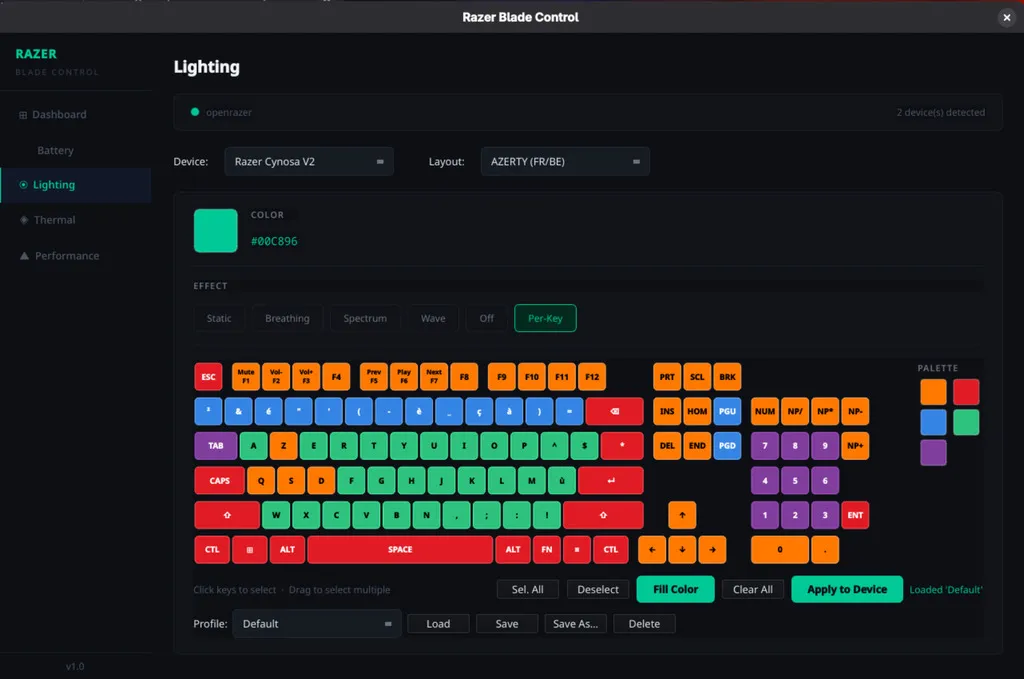1024x679 pixels.
Task: Select the red return arrow key
Action: [x=611, y=481]
